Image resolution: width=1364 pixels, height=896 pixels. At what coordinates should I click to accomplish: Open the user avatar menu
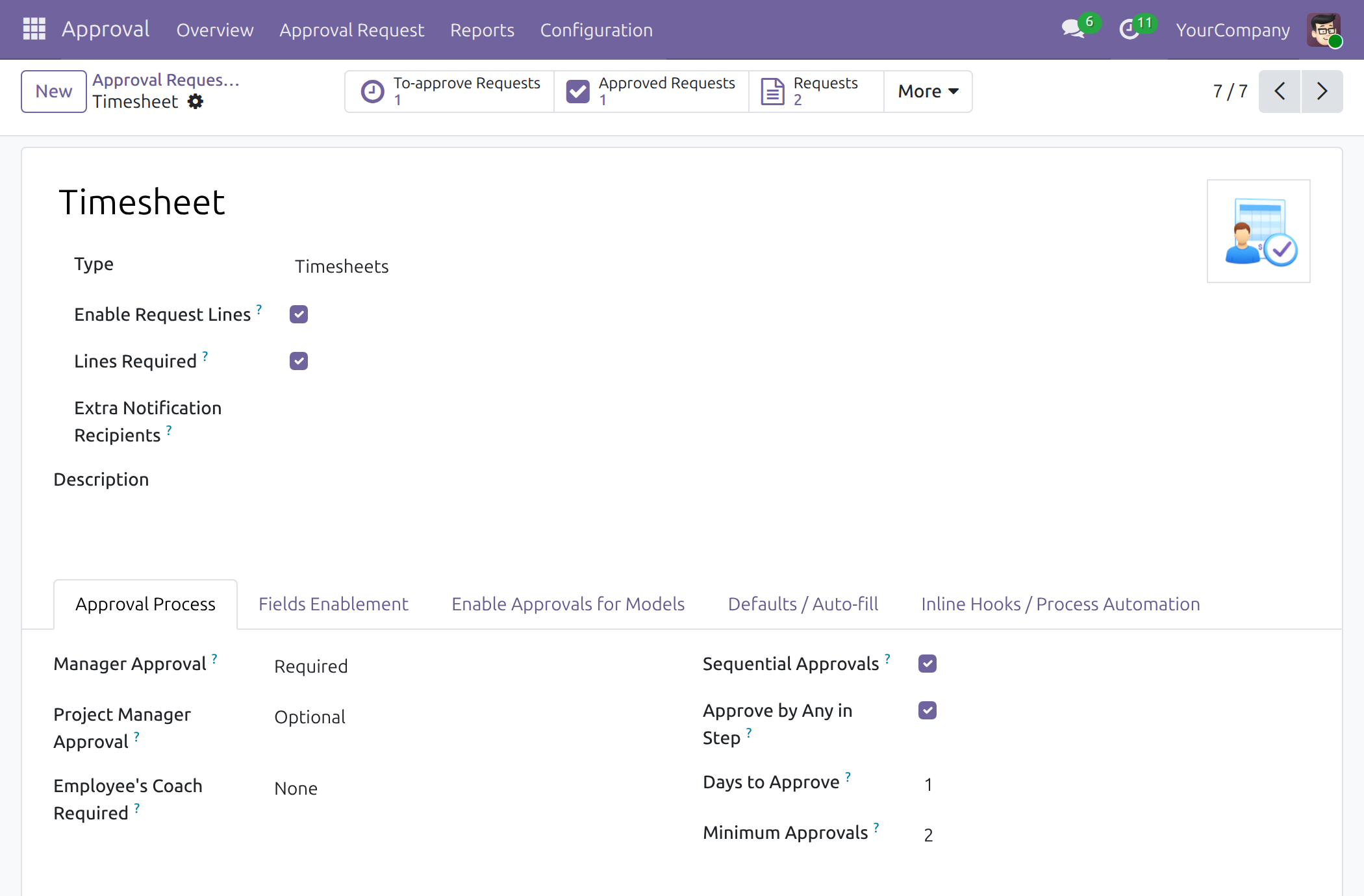[x=1324, y=30]
